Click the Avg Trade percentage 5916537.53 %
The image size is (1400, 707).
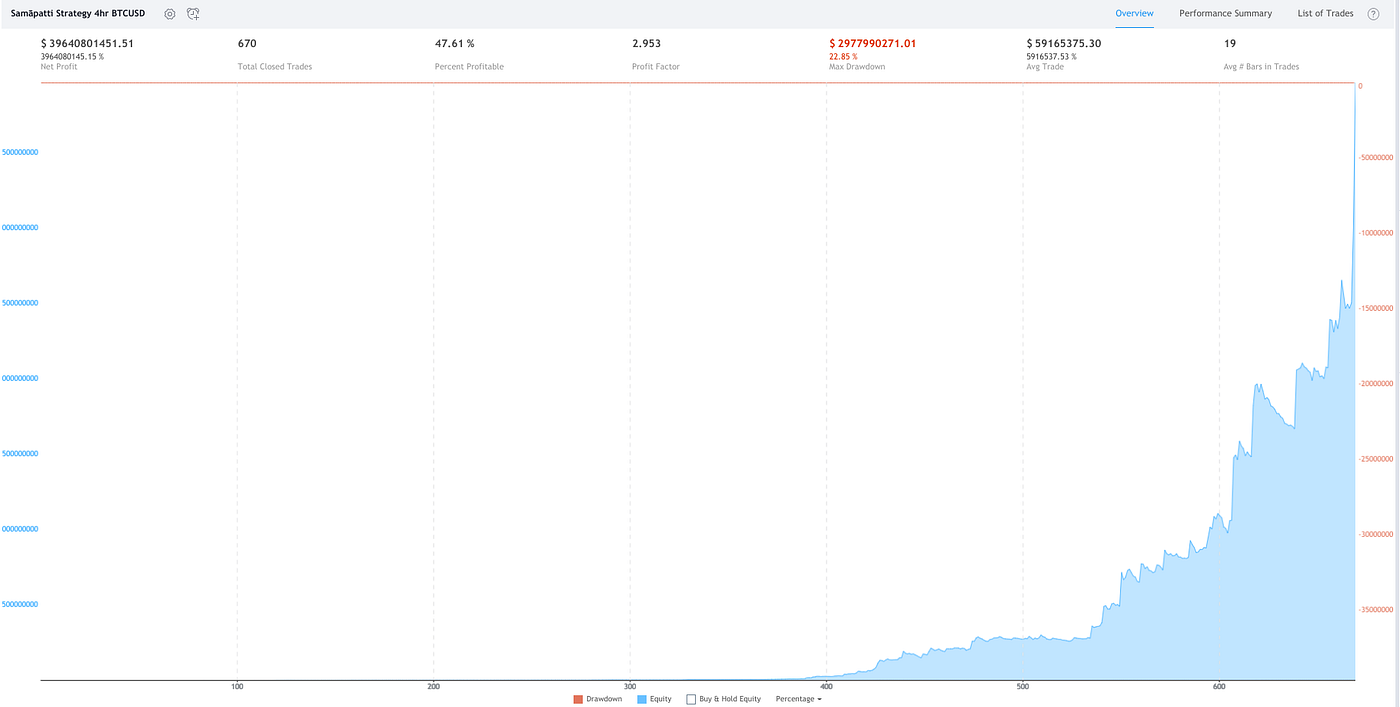point(1052,56)
